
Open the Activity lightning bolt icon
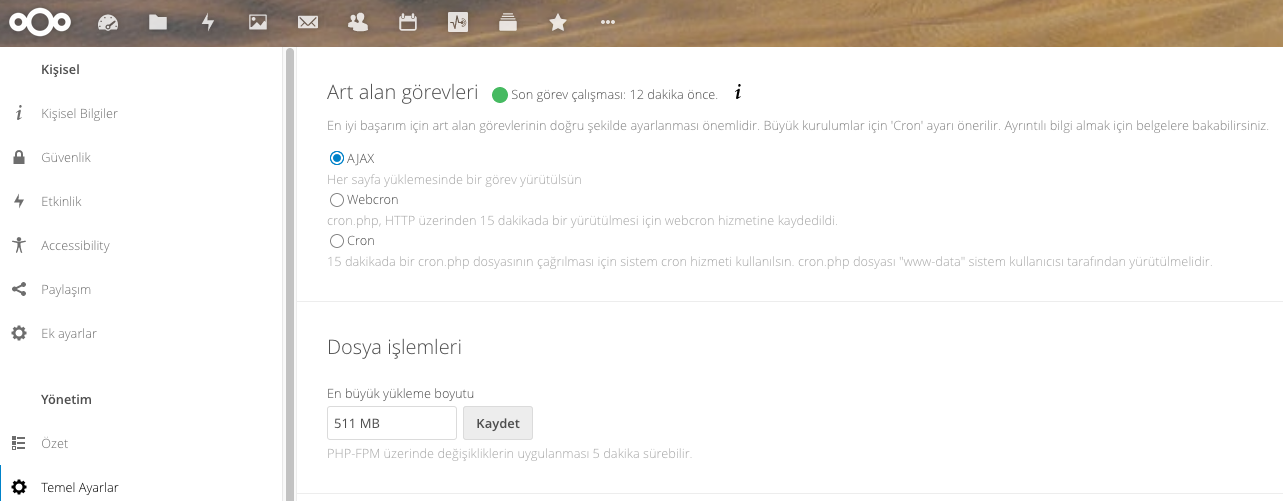click(208, 23)
